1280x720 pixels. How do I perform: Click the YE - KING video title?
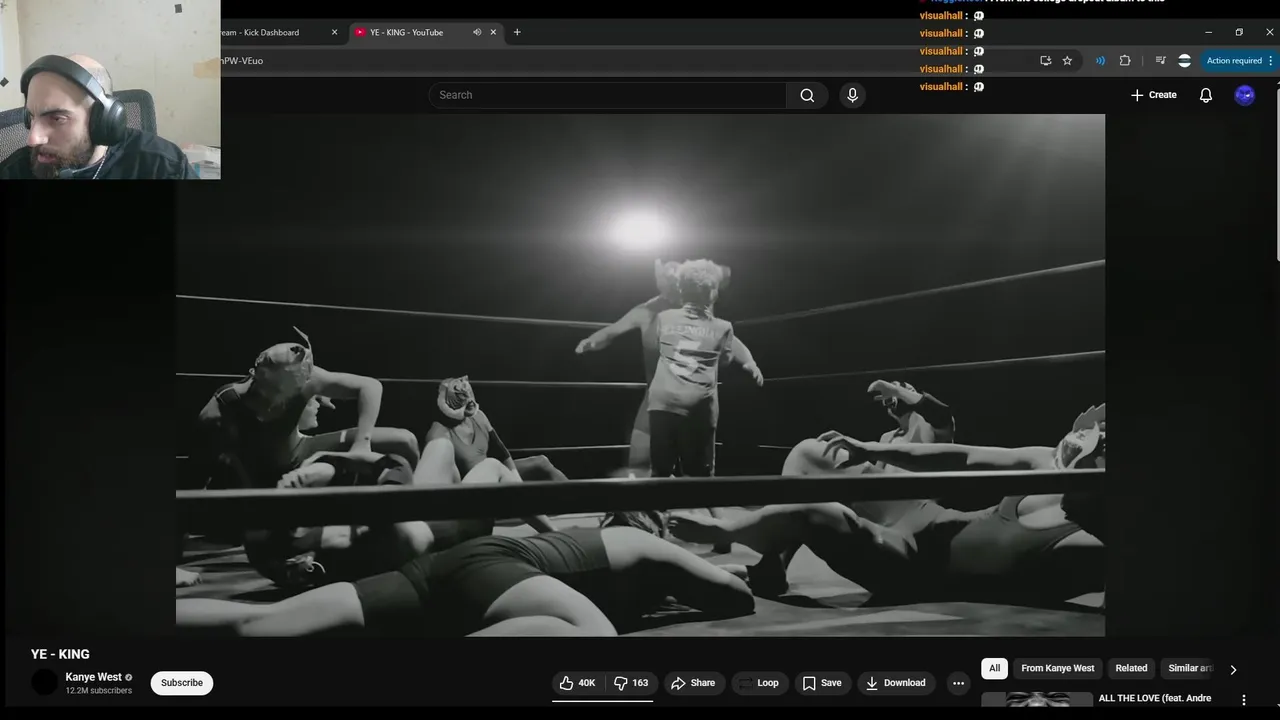coord(60,654)
